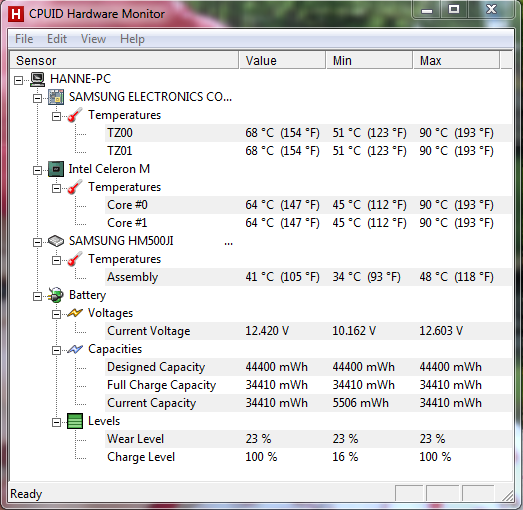This screenshot has width=523, height=510.
Task: Collapse Temperatures under SAMSUNG HM500JI
Action: (x=56, y=261)
